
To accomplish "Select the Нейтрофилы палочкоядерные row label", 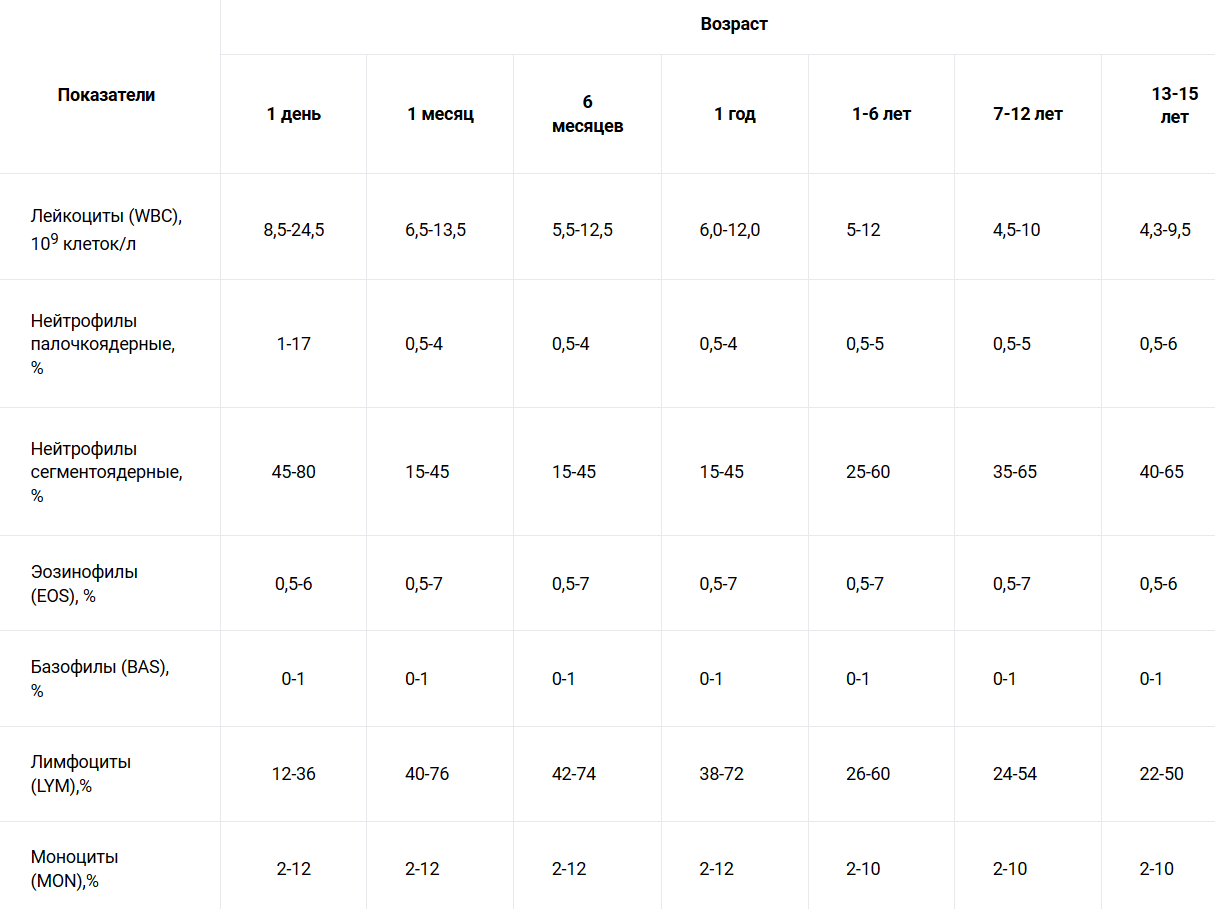I will pyautogui.click(x=103, y=344).
